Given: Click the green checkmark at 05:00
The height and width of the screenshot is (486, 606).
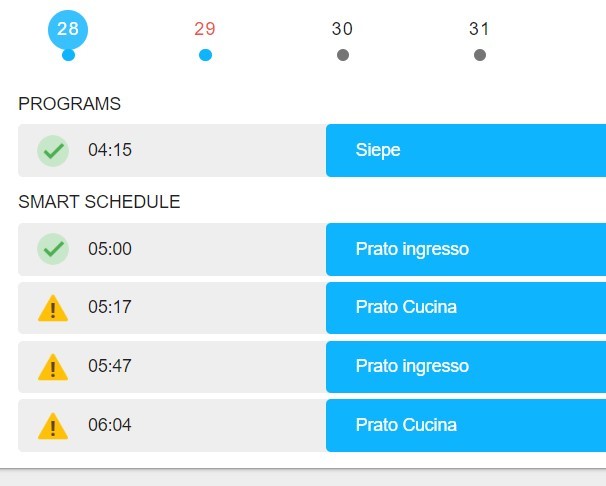Looking at the screenshot, I should pyautogui.click(x=53, y=249).
